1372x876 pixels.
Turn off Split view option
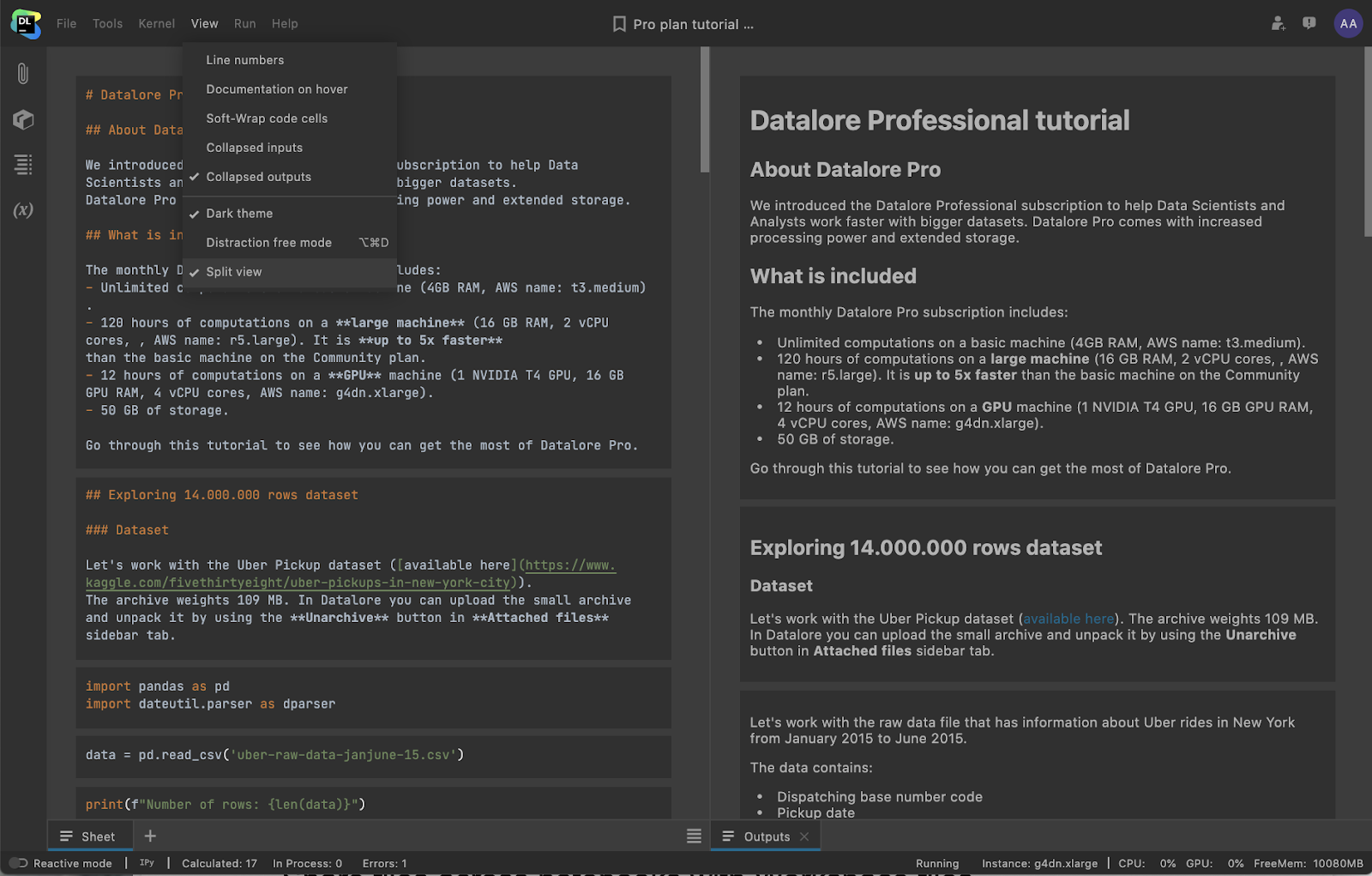click(x=234, y=272)
